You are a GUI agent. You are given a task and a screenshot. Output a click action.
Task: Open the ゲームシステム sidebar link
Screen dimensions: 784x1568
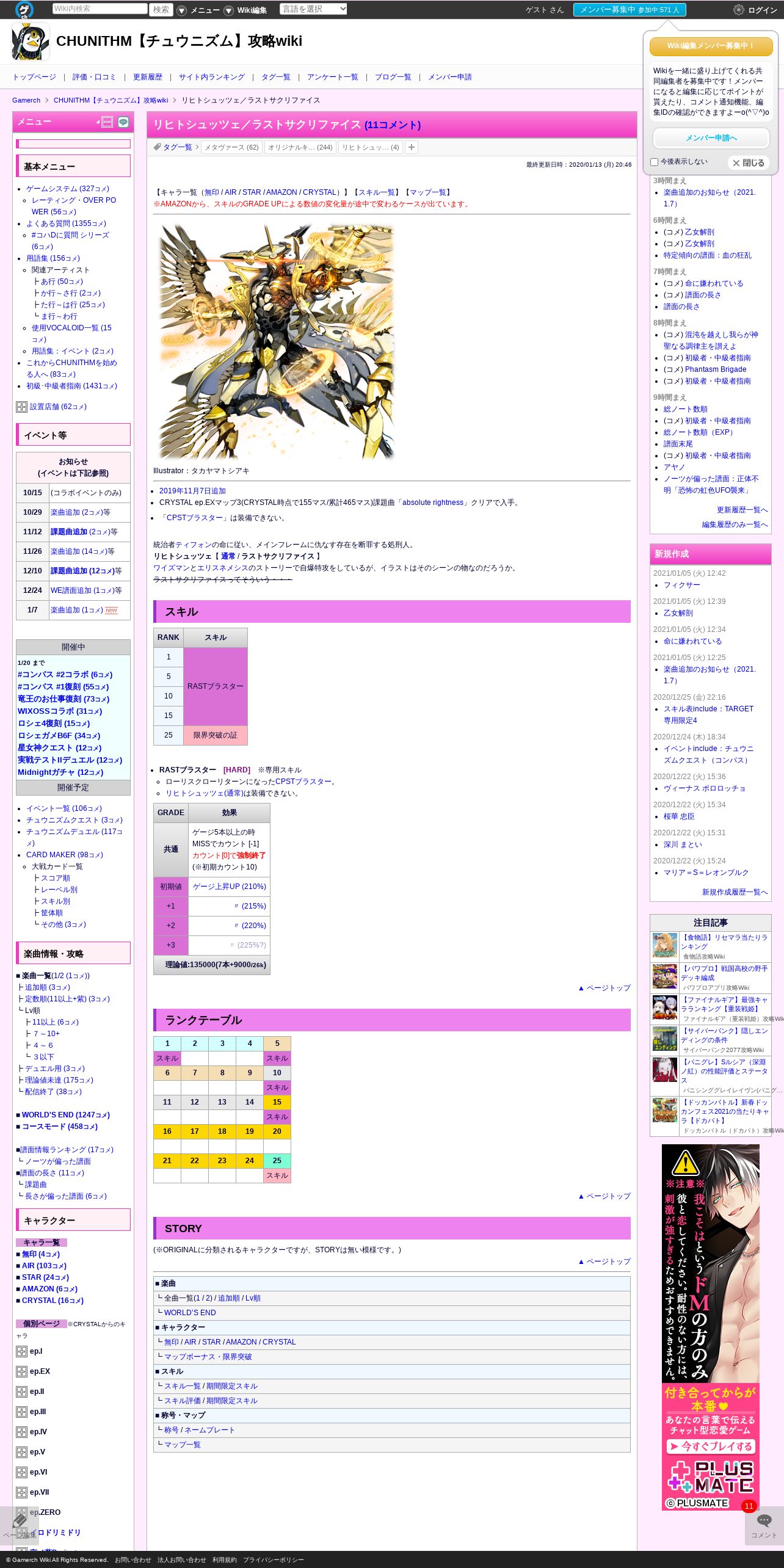pyautogui.click(x=68, y=189)
